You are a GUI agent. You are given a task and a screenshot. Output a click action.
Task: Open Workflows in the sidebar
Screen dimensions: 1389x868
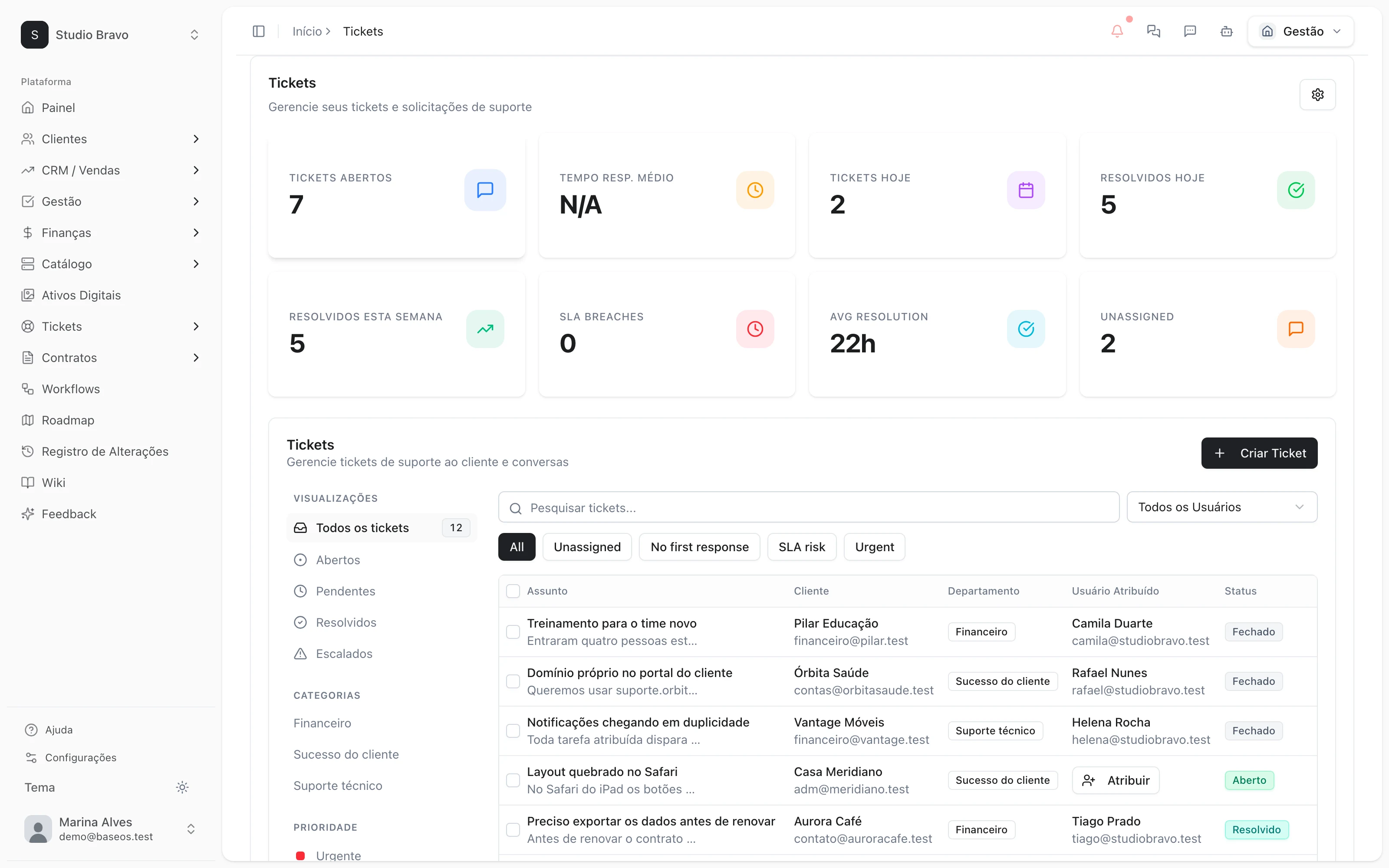click(x=111, y=389)
